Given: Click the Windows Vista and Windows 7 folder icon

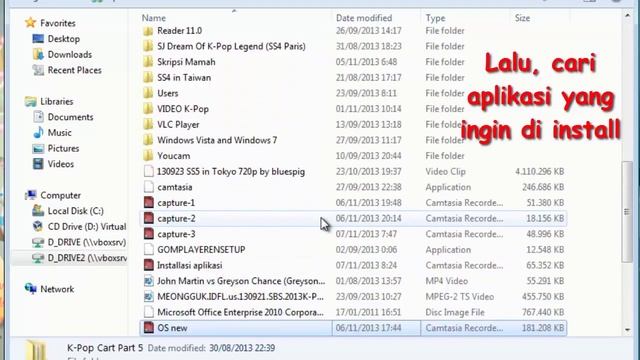Looking at the screenshot, I should pos(148,140).
